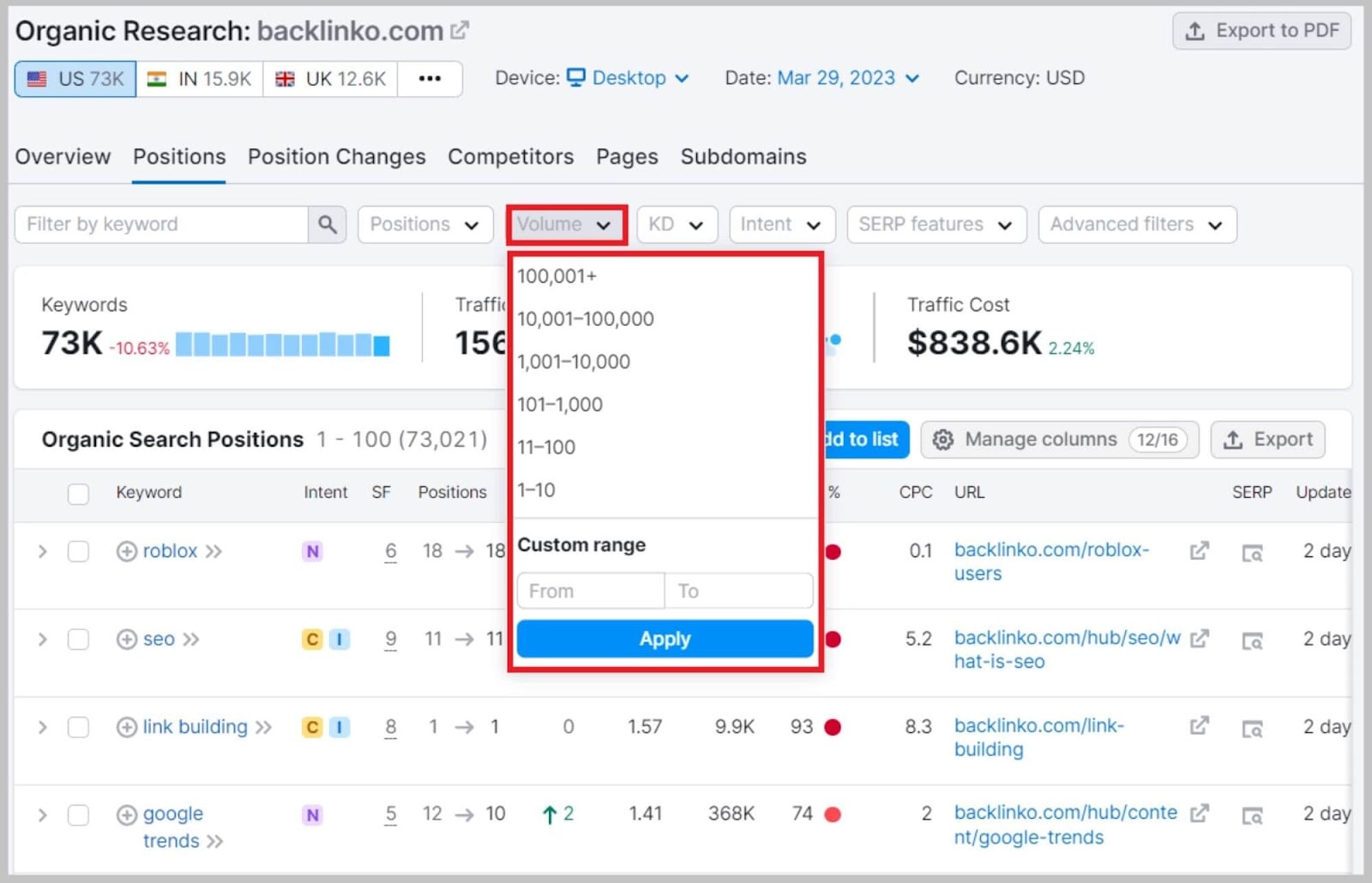1372x883 pixels.
Task: Click the navigational intent badge for google trends
Action: (x=312, y=815)
